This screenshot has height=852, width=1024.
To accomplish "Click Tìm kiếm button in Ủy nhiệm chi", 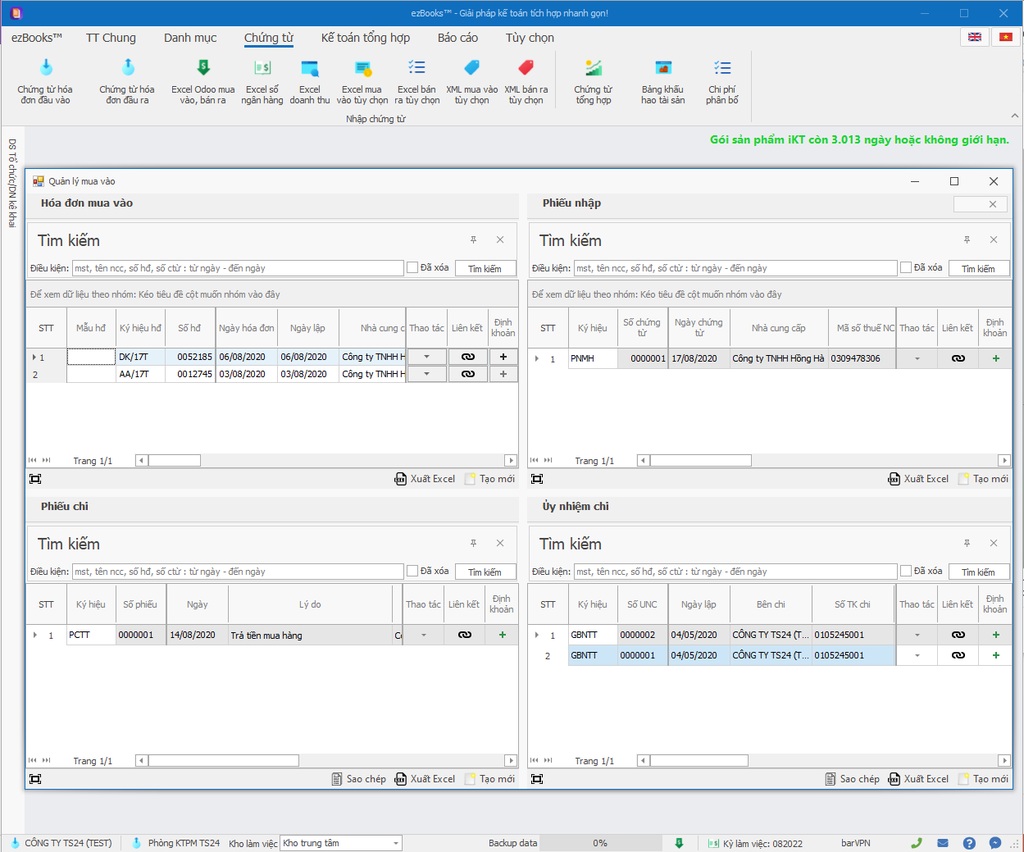I will point(978,572).
